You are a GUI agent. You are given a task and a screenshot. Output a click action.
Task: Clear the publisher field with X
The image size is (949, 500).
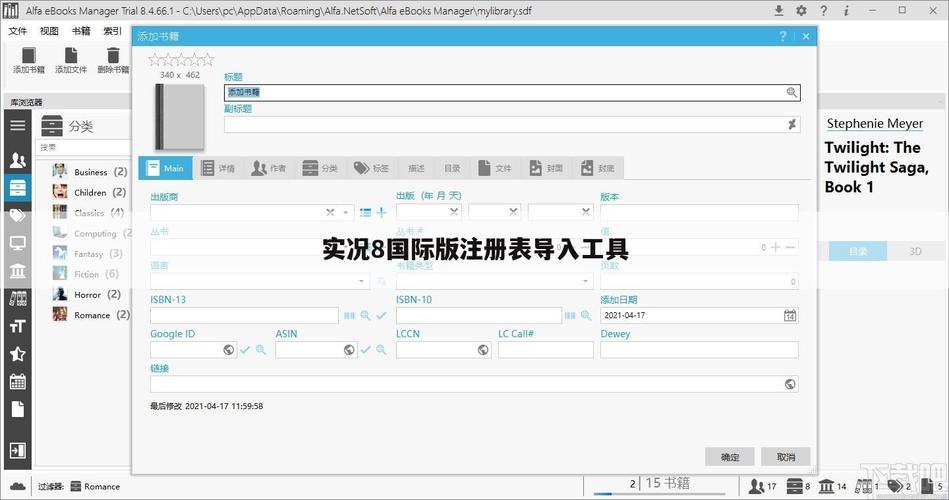click(330, 212)
